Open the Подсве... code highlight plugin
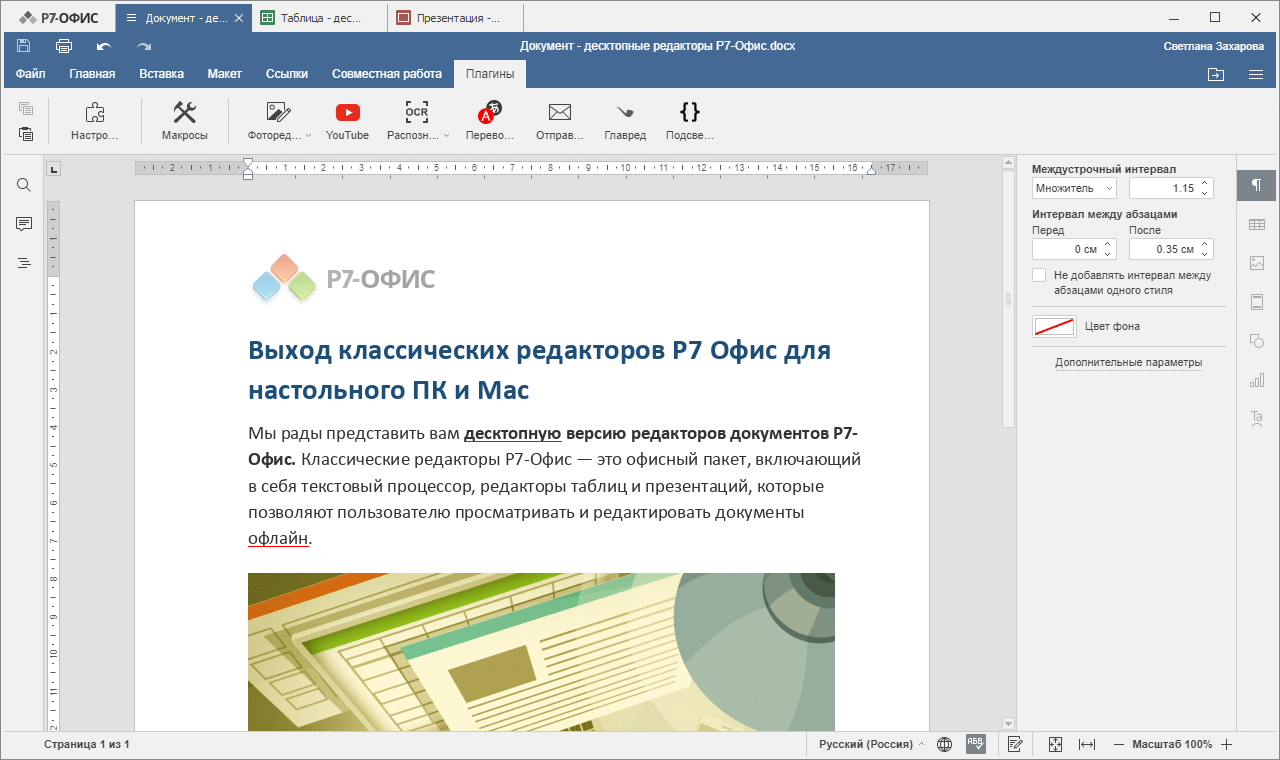The width and height of the screenshot is (1280, 760). pyautogui.click(x=690, y=122)
